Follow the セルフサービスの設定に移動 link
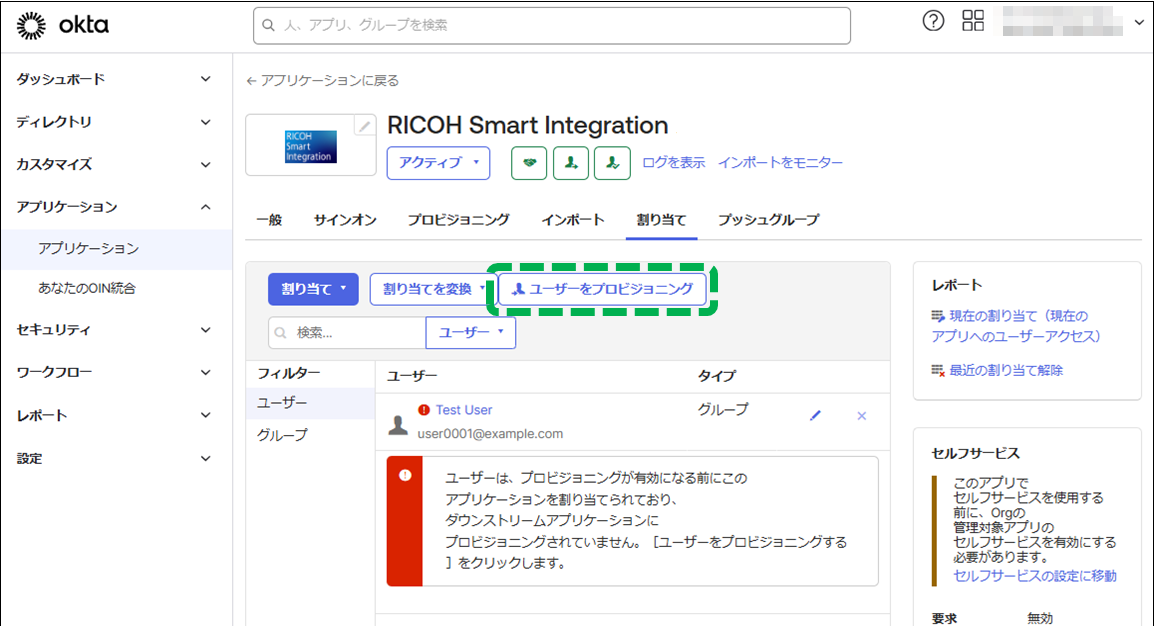Screen dimensions: 1154x626 [x=1035, y=576]
